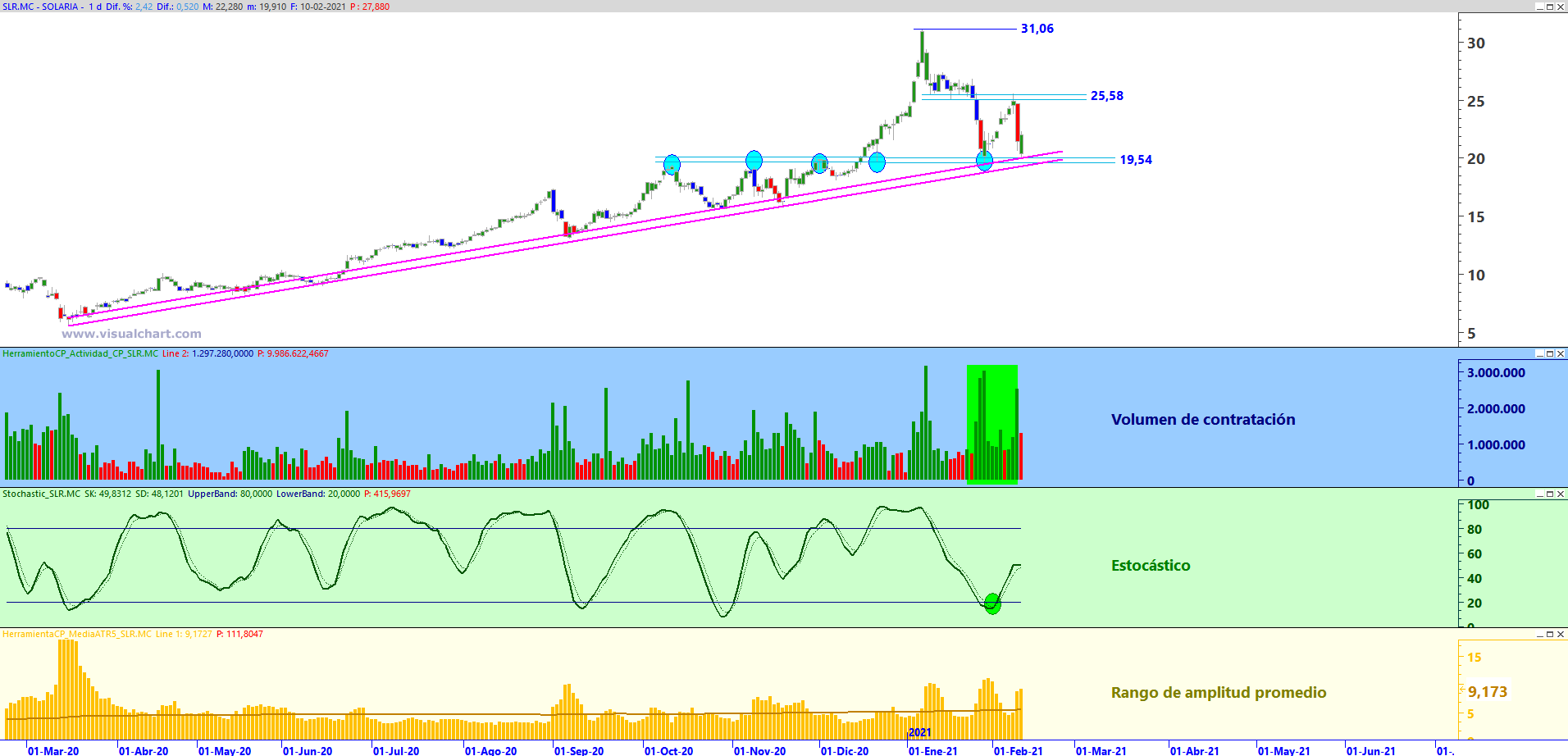The width and height of the screenshot is (1568, 756).
Task: Click the 'UpperBand: 80,0000' stochastic parameter
Action: (230, 494)
